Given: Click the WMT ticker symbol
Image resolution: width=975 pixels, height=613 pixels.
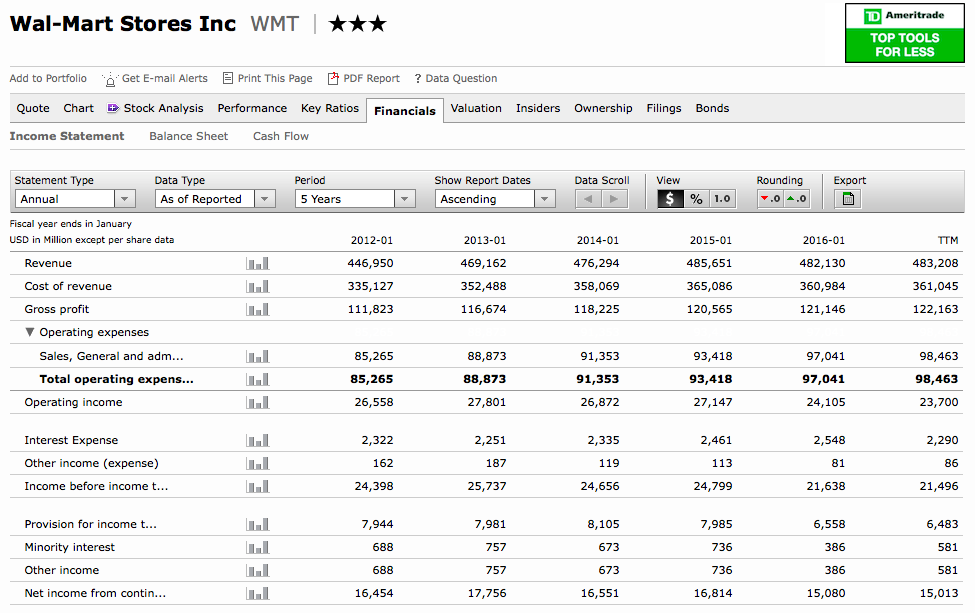Looking at the screenshot, I should pos(274,24).
